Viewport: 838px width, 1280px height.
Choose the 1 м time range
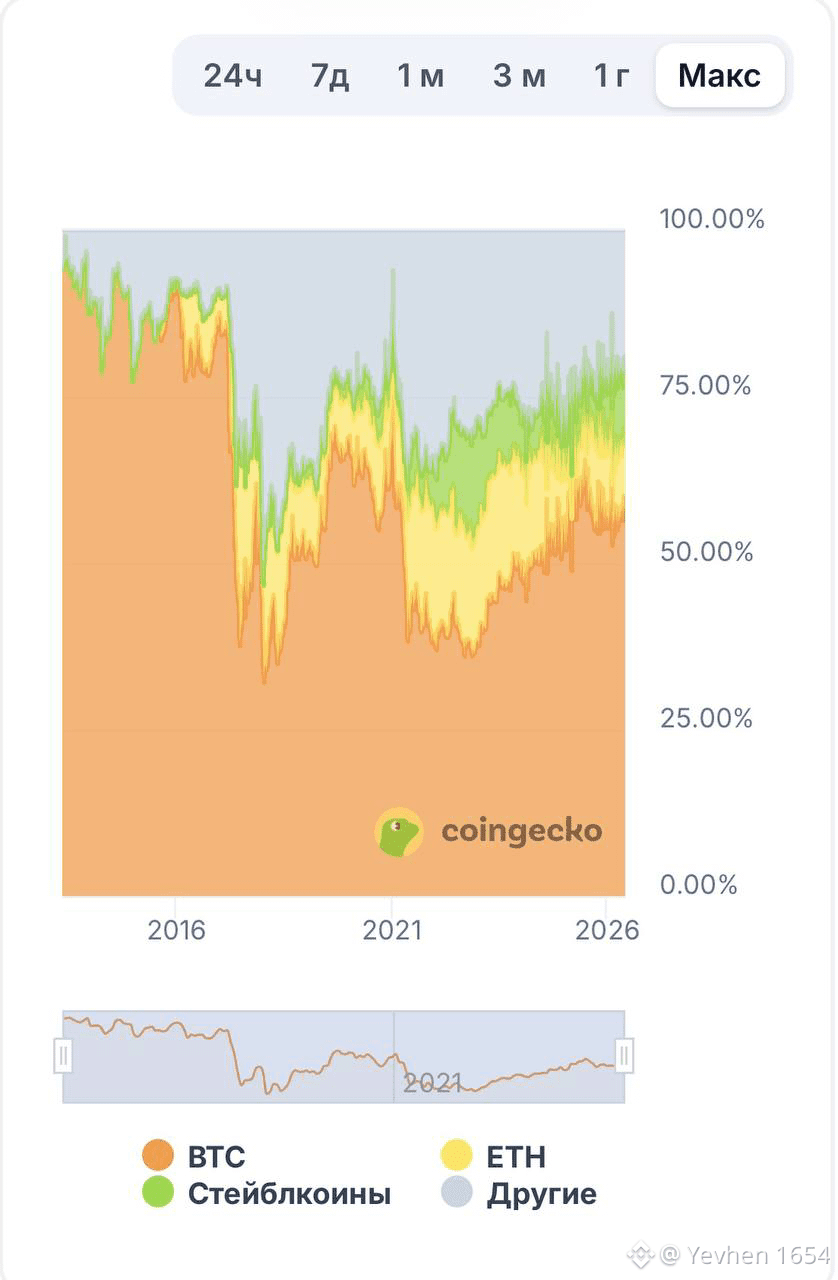420,75
